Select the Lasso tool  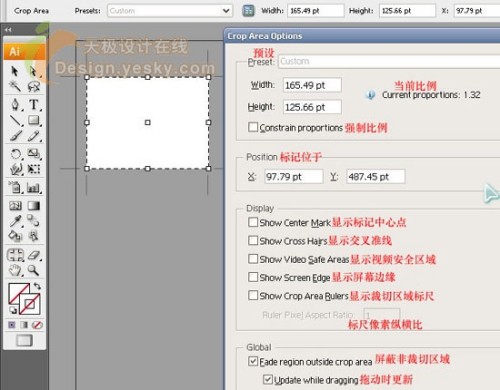[x=34, y=87]
